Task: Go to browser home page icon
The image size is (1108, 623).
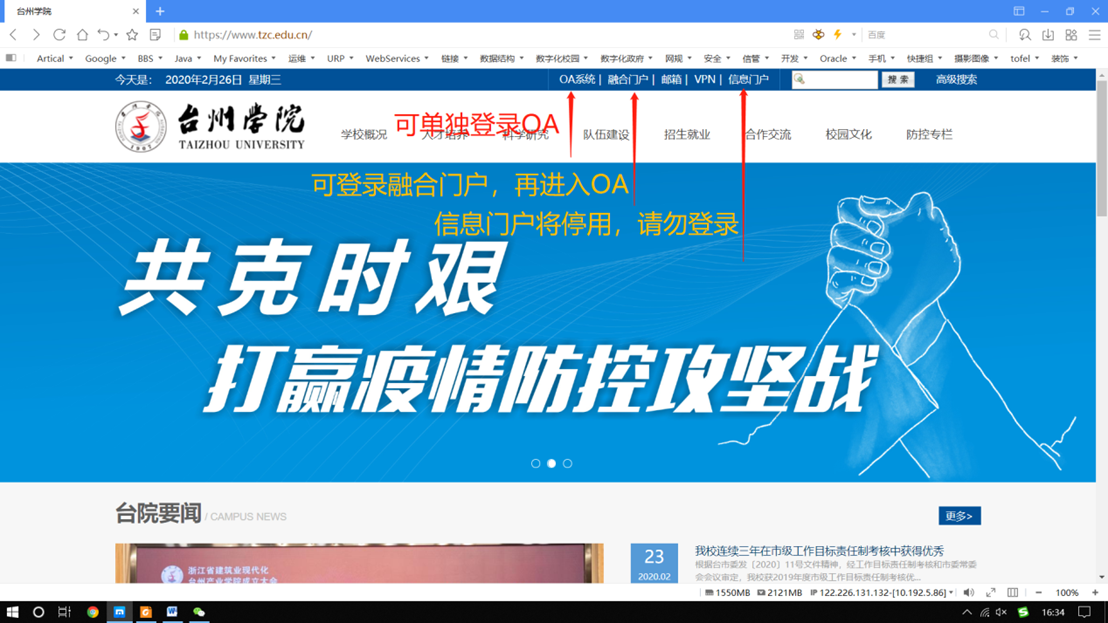Action: [x=82, y=35]
